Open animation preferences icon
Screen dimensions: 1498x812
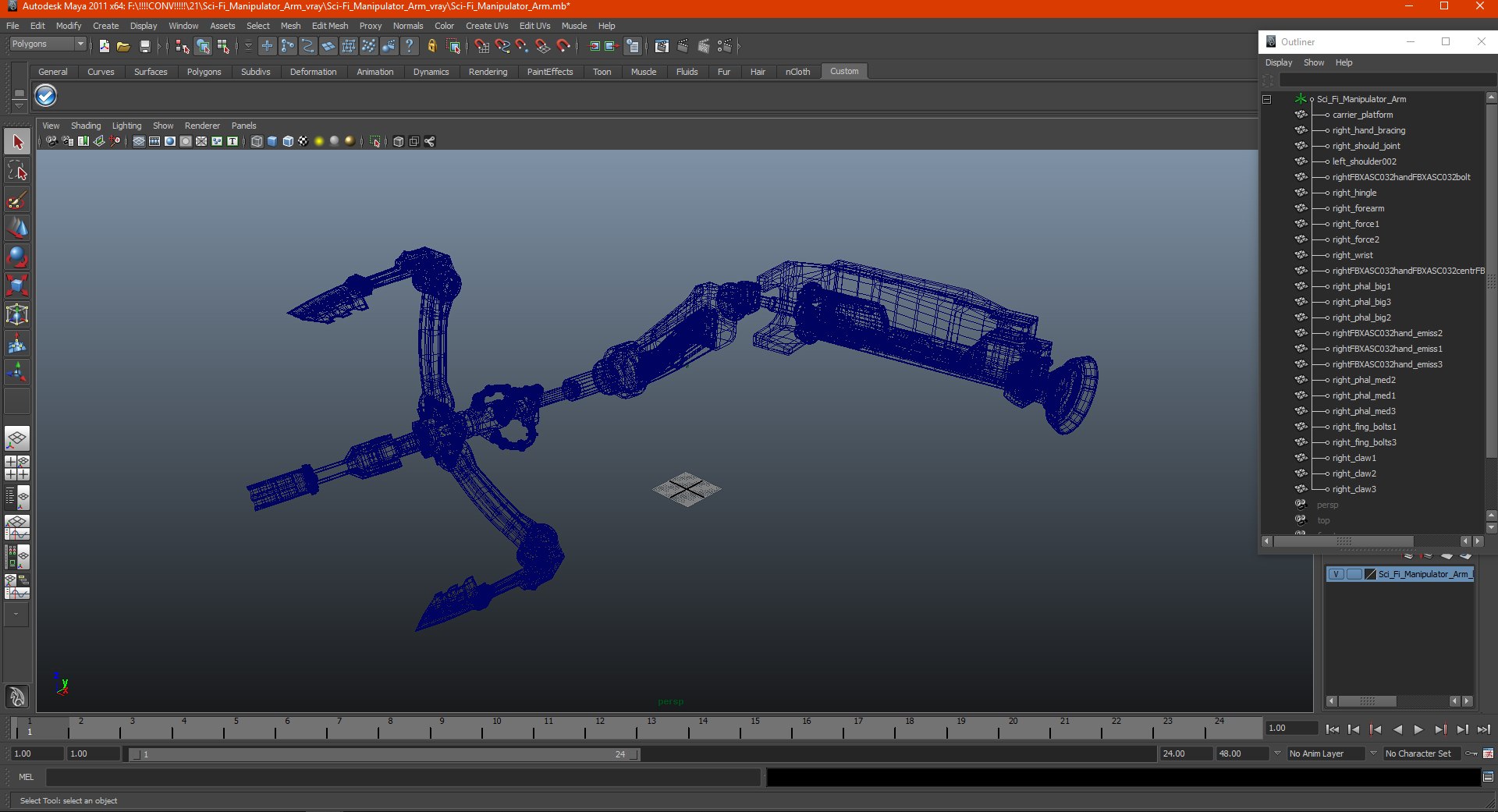pos(1488,753)
